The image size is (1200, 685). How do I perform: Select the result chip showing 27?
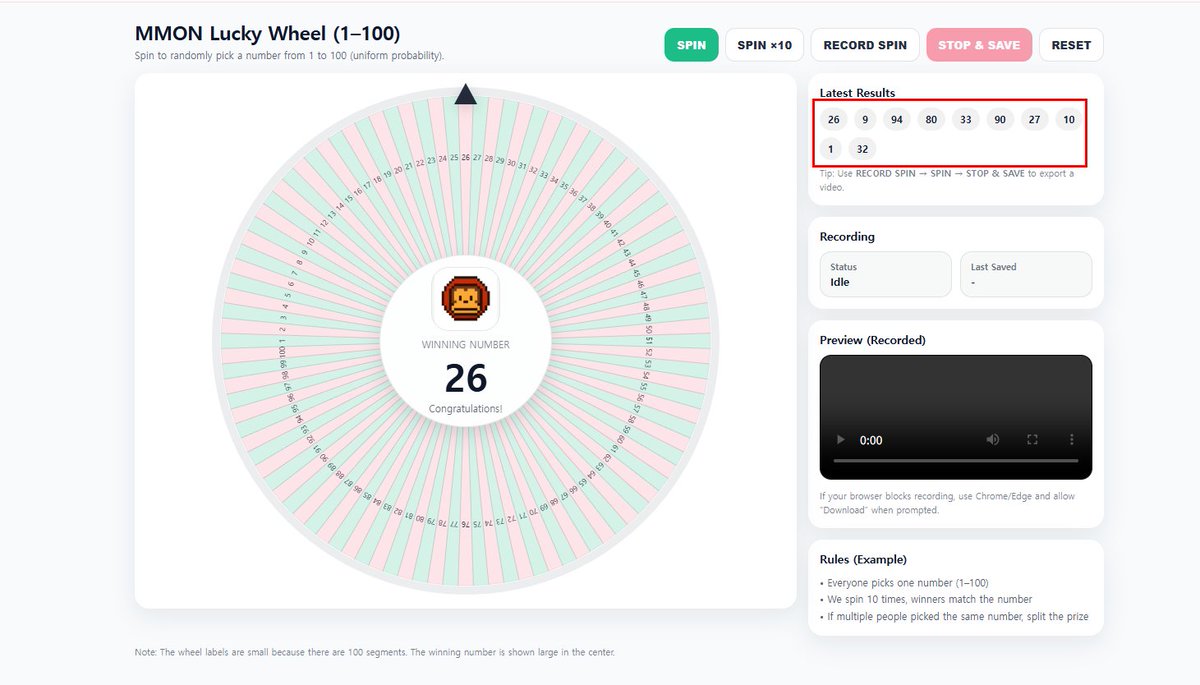click(1034, 120)
